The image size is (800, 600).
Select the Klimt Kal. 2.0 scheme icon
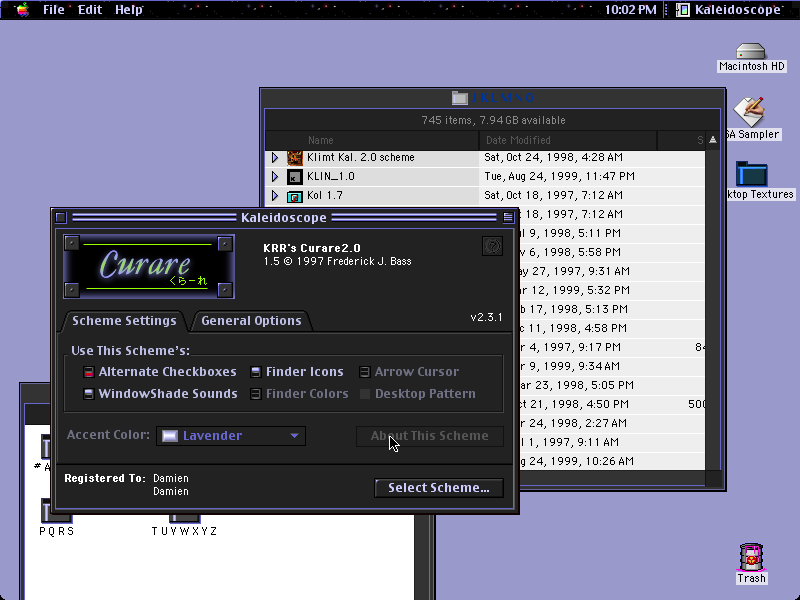[x=294, y=158]
